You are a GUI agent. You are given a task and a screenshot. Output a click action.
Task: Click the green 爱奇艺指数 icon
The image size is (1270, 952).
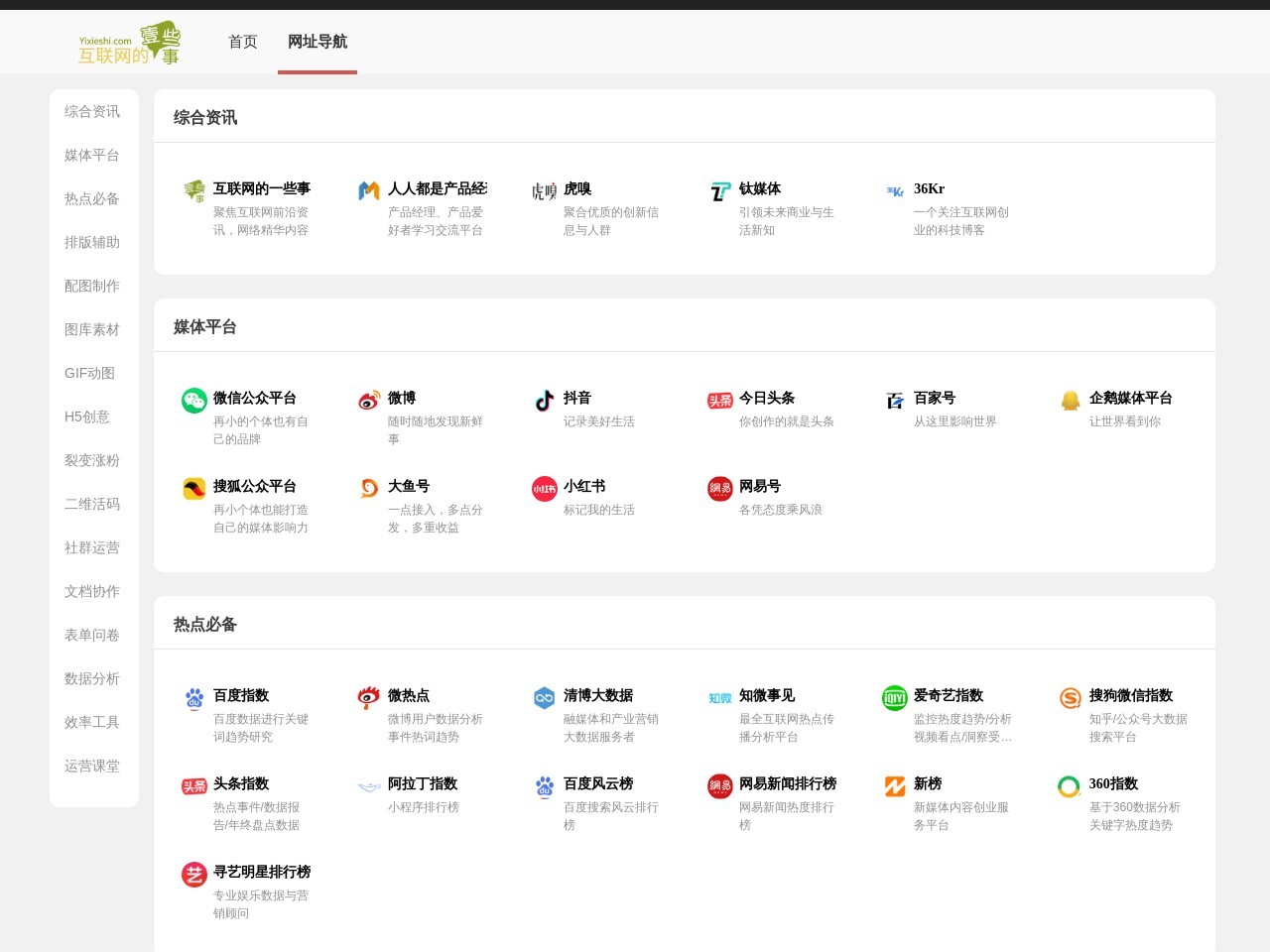pyautogui.click(x=893, y=699)
